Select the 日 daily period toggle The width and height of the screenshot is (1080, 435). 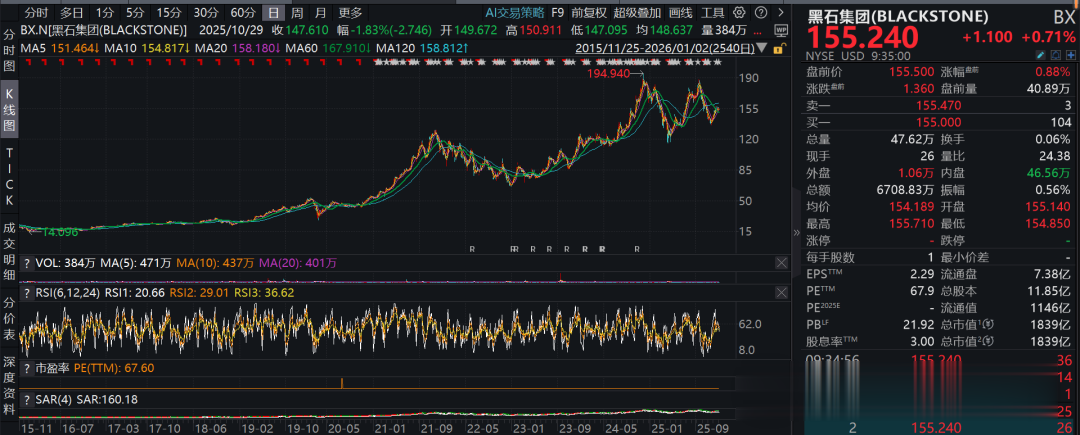(273, 14)
